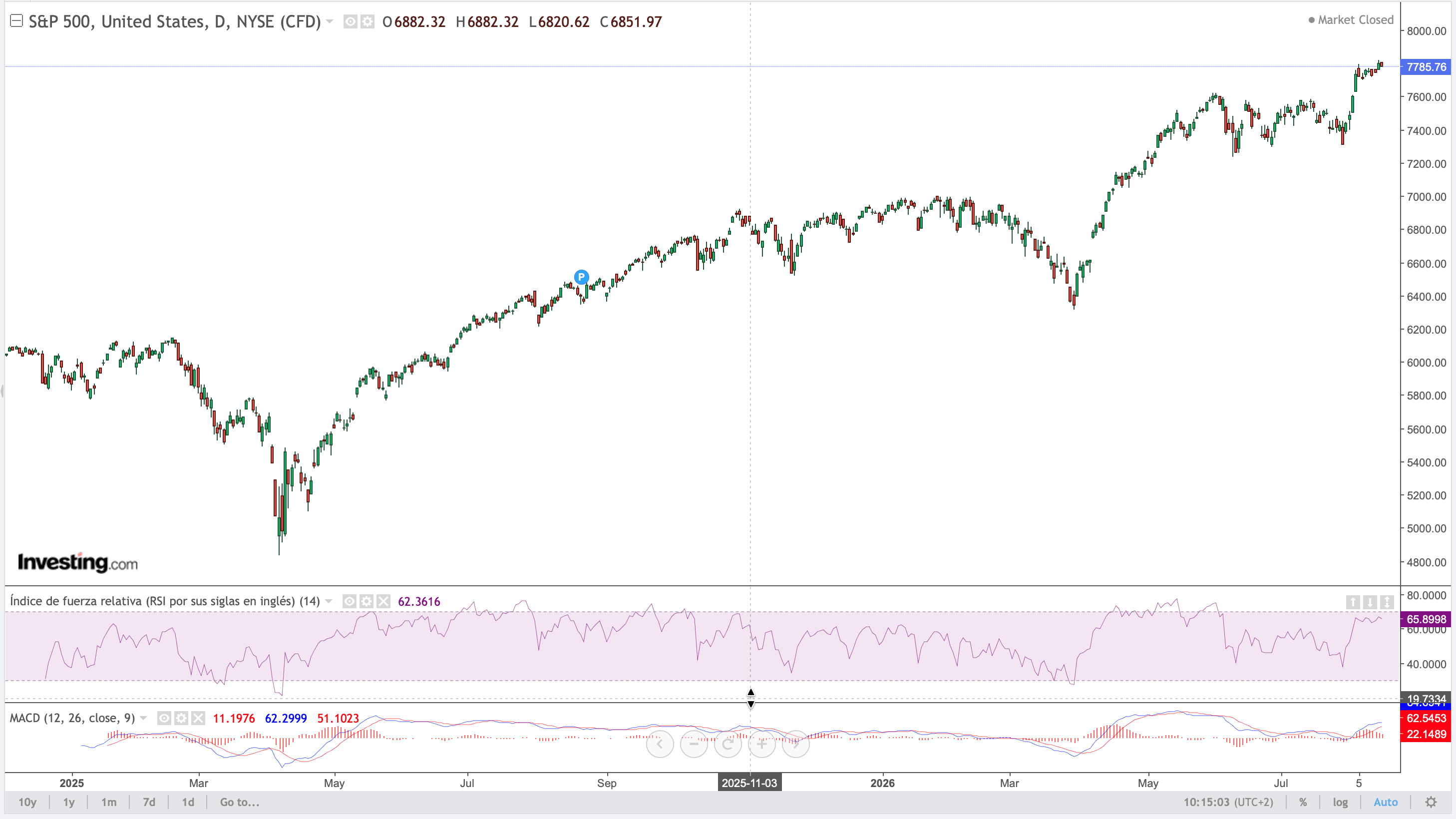Enable log scale mode
1456x819 pixels.
point(1340,802)
